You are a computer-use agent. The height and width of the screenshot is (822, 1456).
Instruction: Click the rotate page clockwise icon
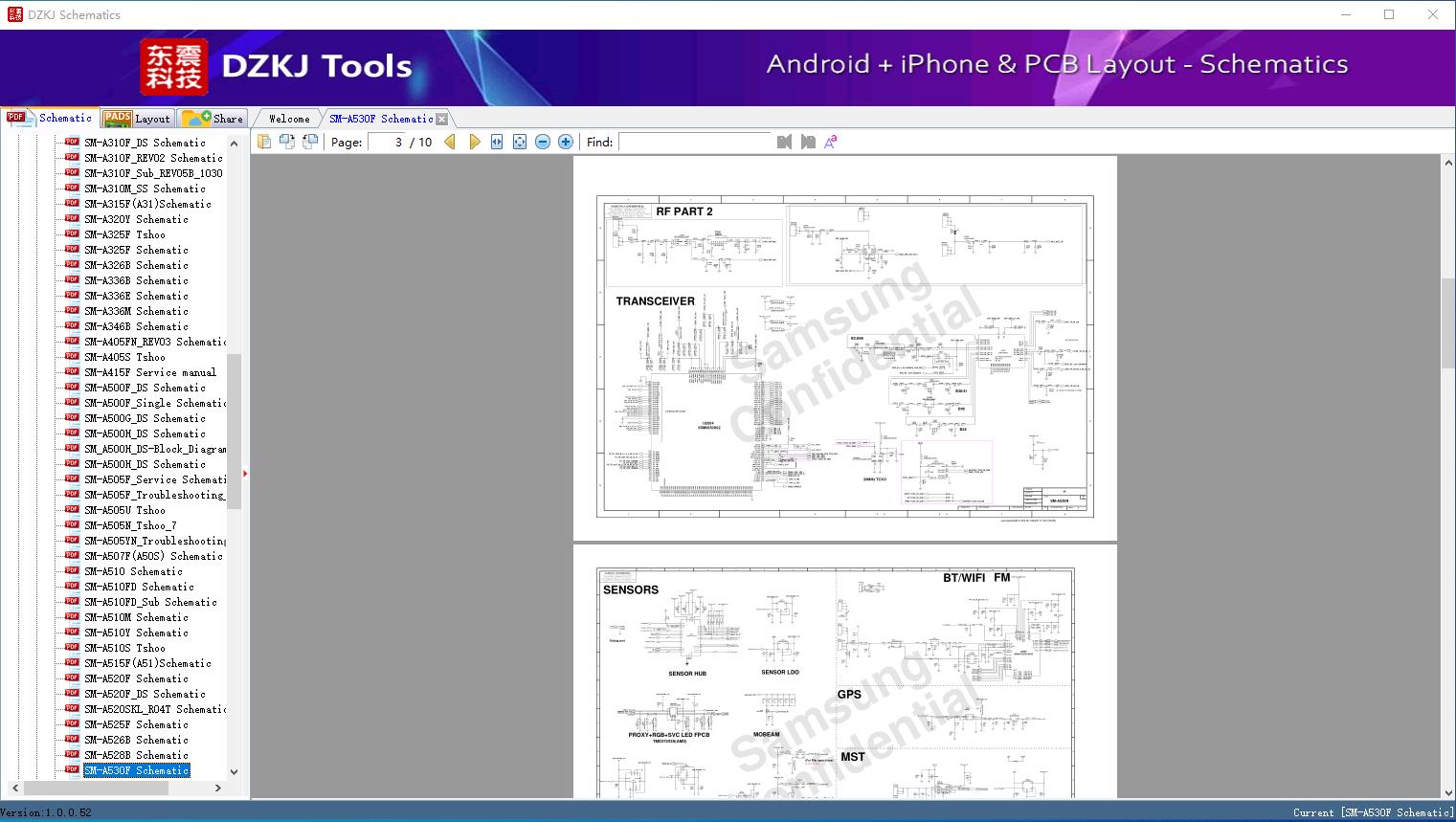click(x=286, y=142)
